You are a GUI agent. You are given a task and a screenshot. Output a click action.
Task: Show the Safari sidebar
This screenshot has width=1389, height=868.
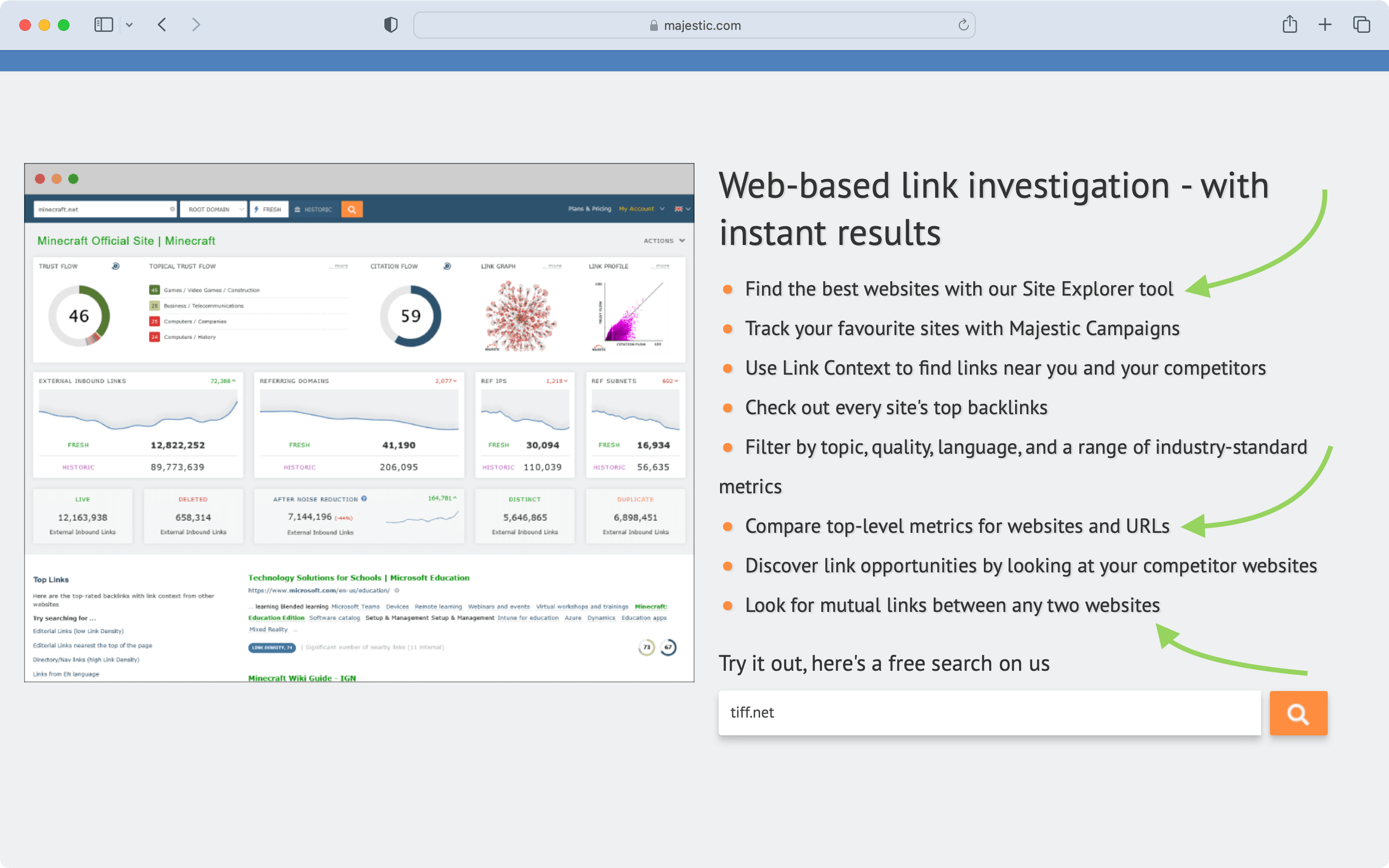(103, 25)
